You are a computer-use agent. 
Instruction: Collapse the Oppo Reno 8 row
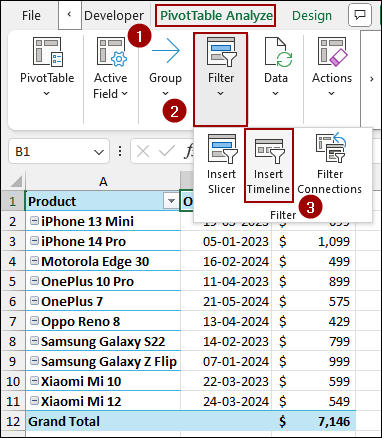pyautogui.click(x=34, y=321)
